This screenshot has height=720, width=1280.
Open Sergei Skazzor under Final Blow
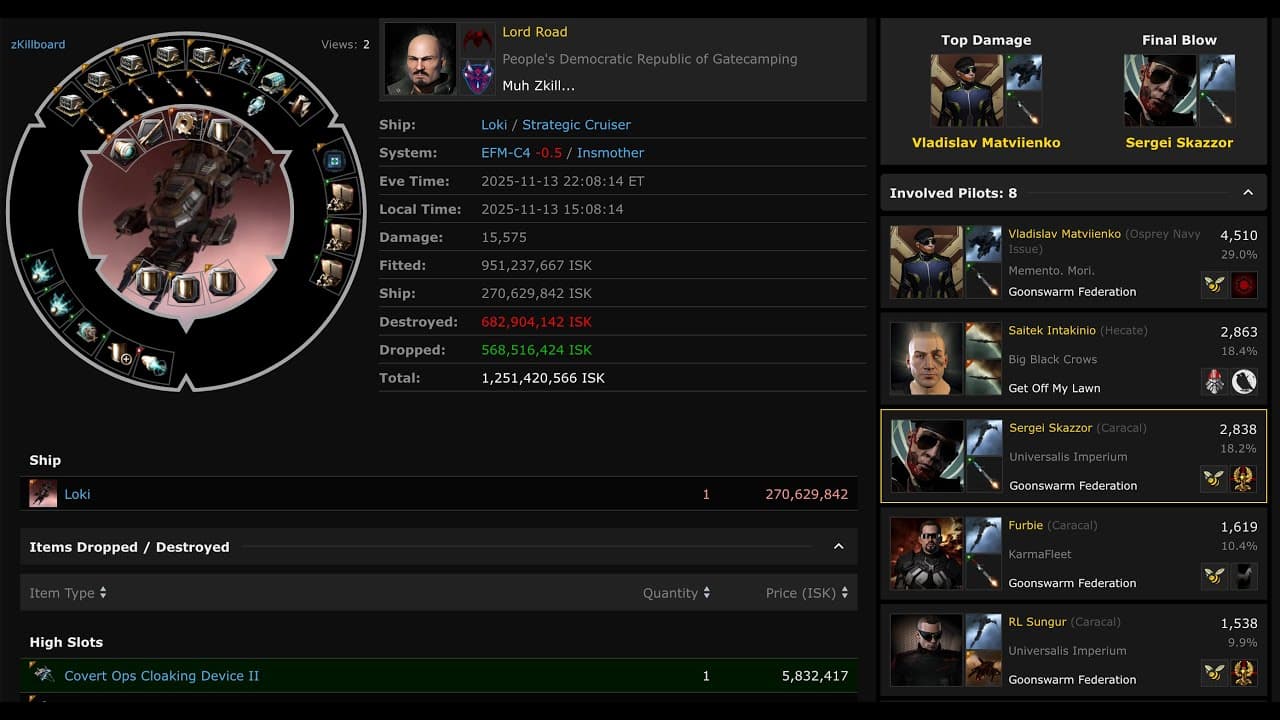coord(1179,143)
